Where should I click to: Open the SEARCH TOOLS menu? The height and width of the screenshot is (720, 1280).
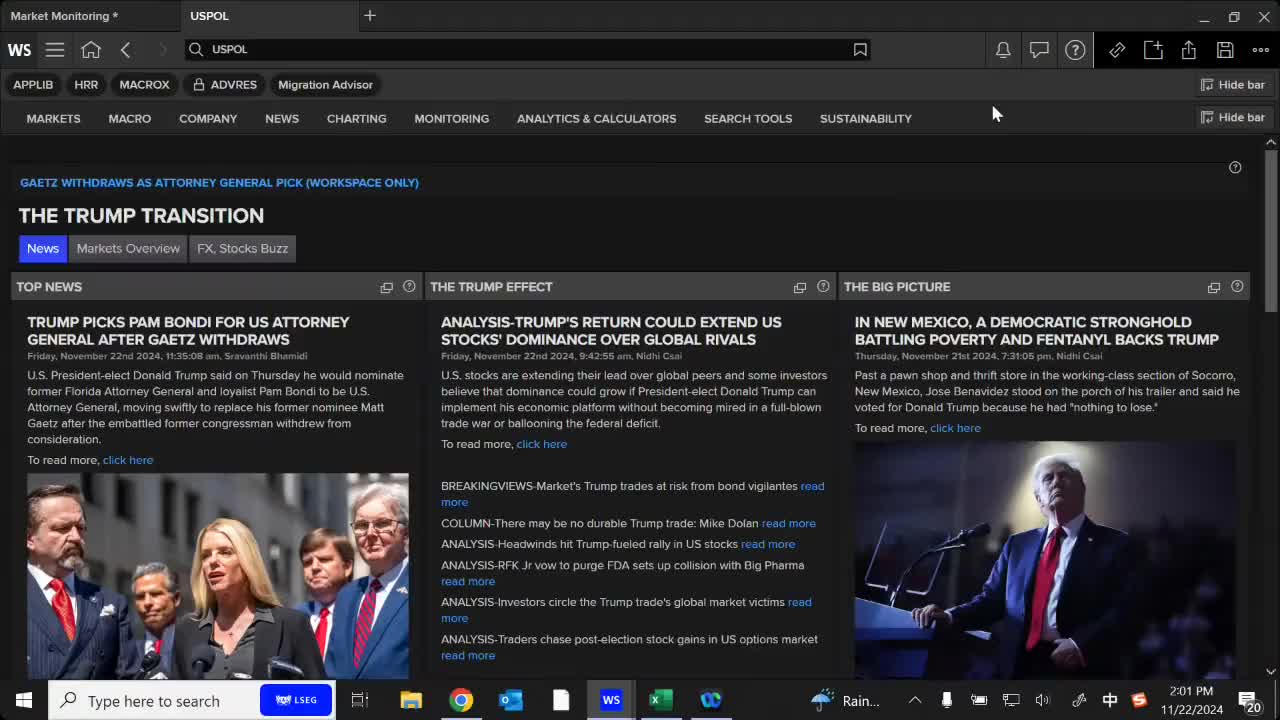click(x=748, y=118)
